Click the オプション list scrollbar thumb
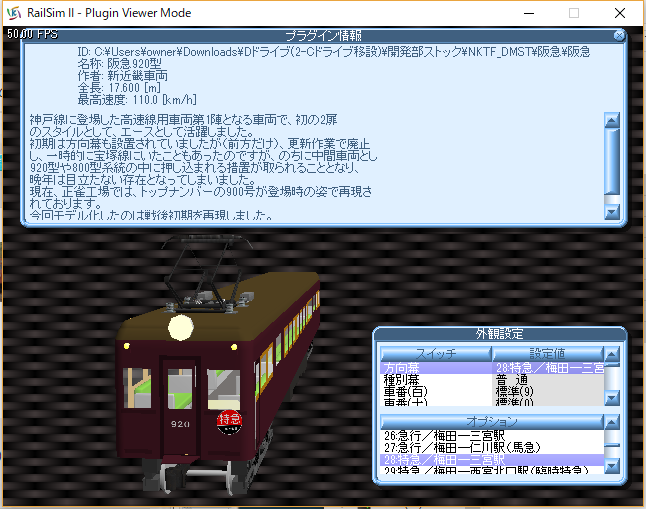The image size is (646, 509). [612, 445]
